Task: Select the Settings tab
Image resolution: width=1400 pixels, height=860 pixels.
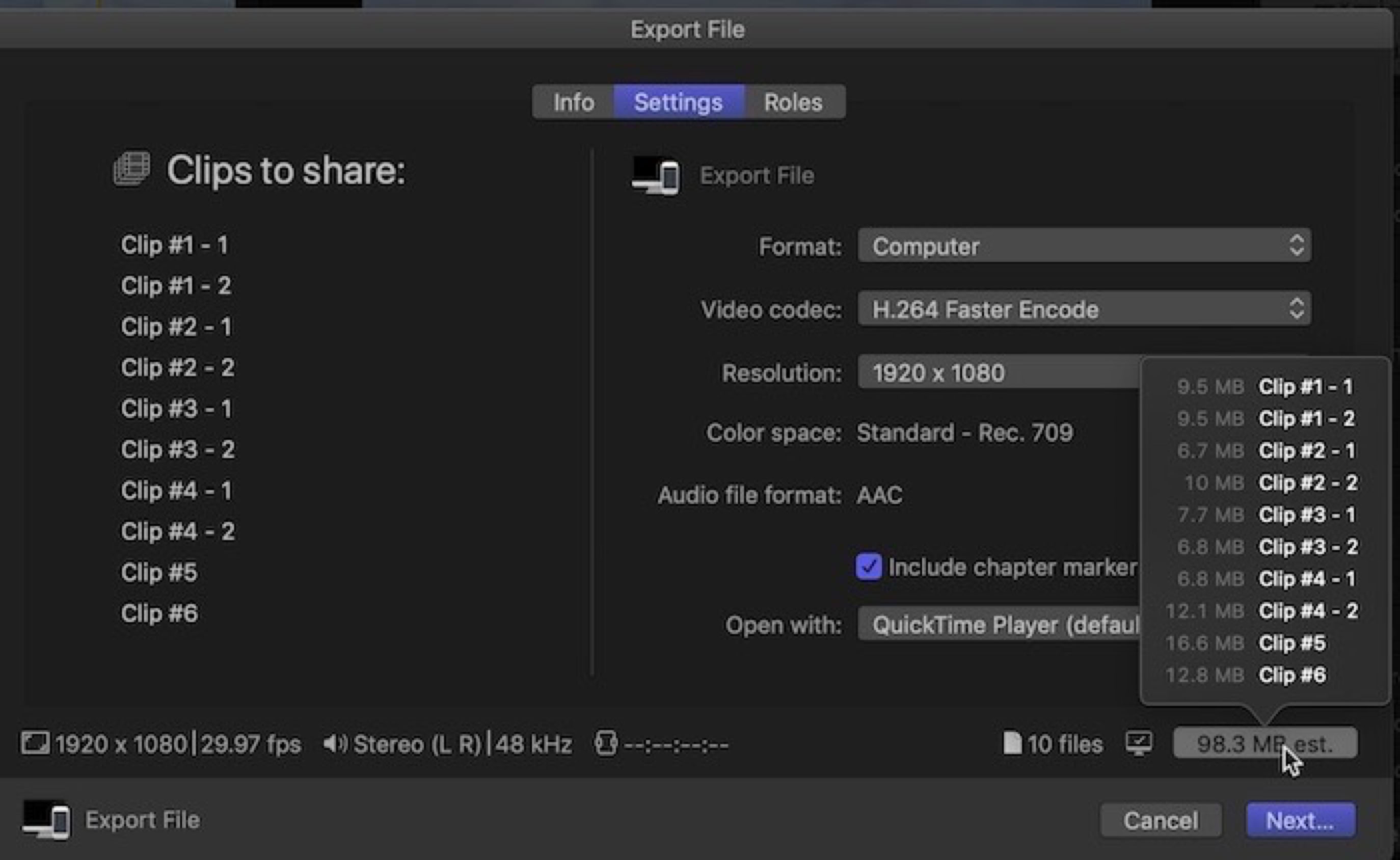Action: (678, 102)
